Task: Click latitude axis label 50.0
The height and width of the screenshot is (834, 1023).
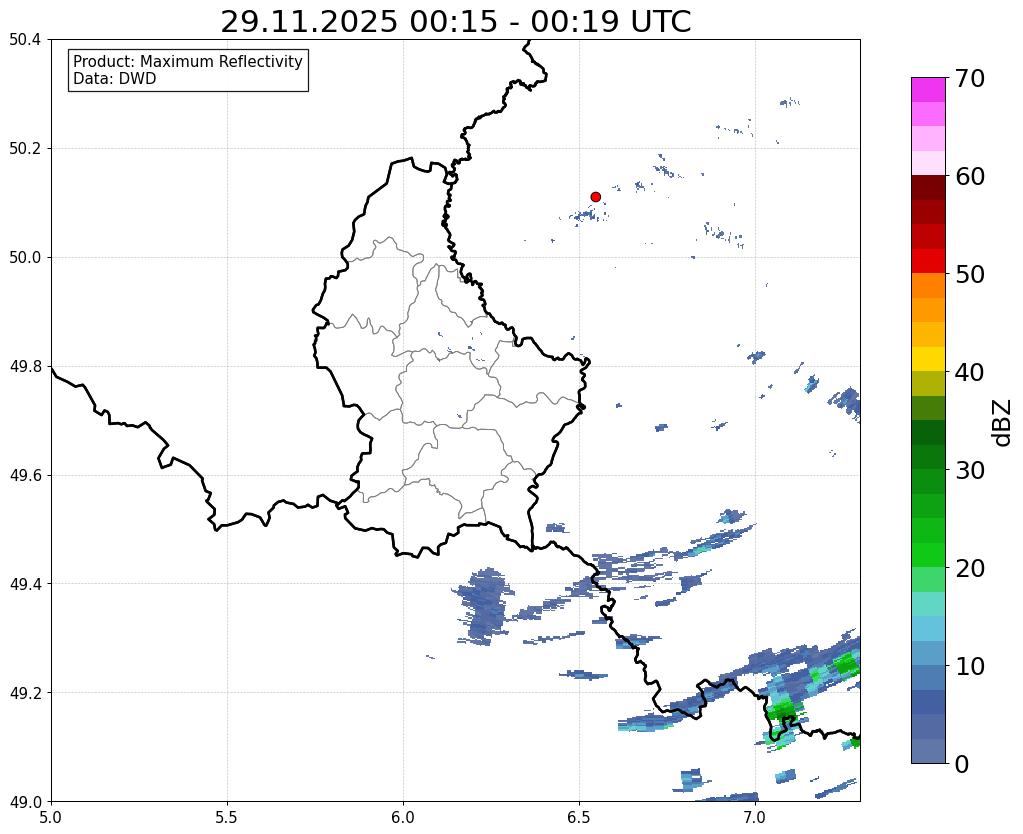Action: point(25,258)
